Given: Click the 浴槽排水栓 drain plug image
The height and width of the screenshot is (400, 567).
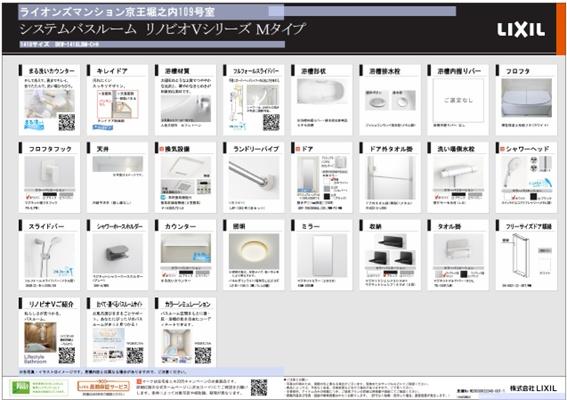Looking at the screenshot, I should (390, 100).
